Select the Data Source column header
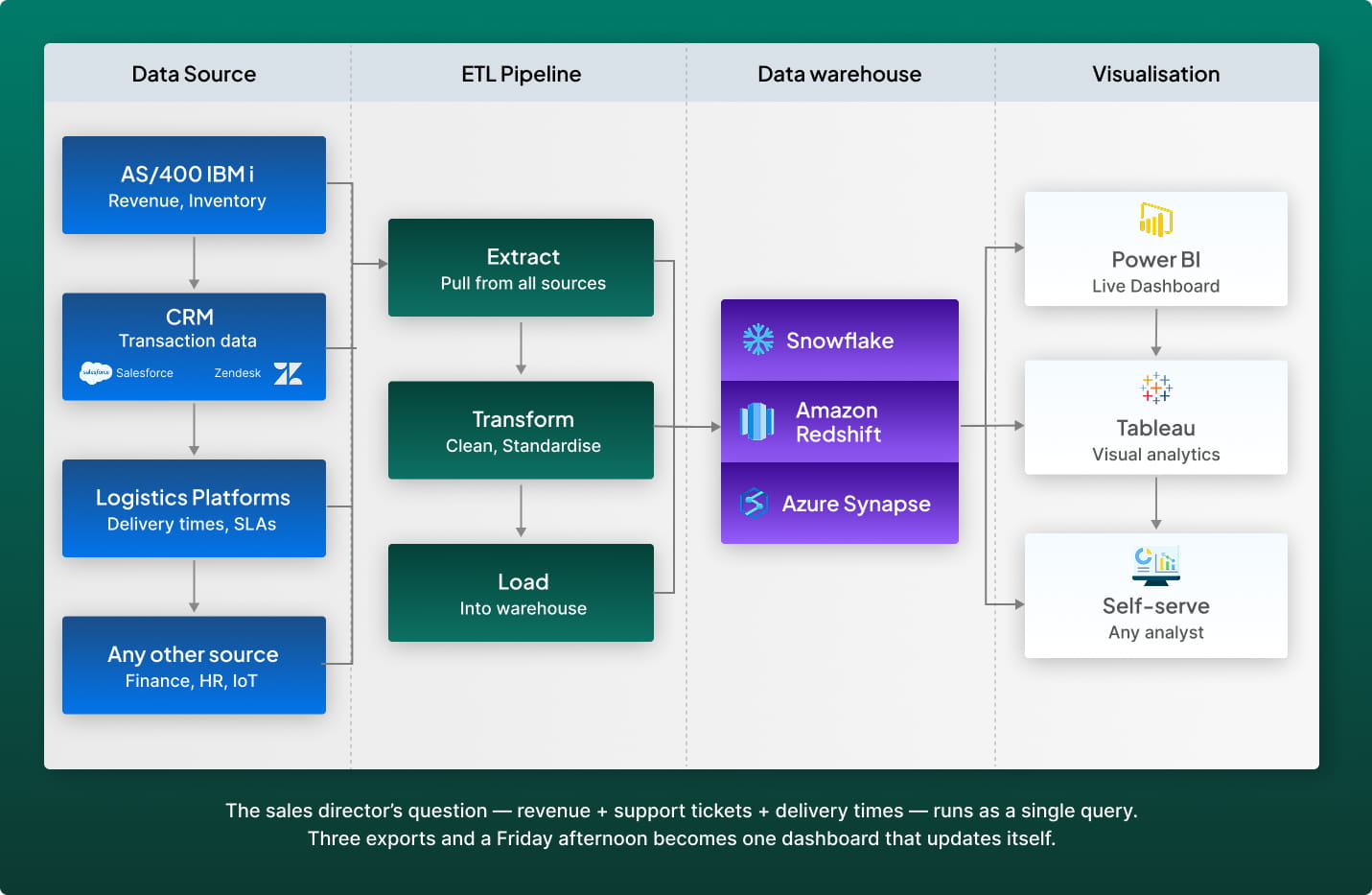 [x=194, y=74]
